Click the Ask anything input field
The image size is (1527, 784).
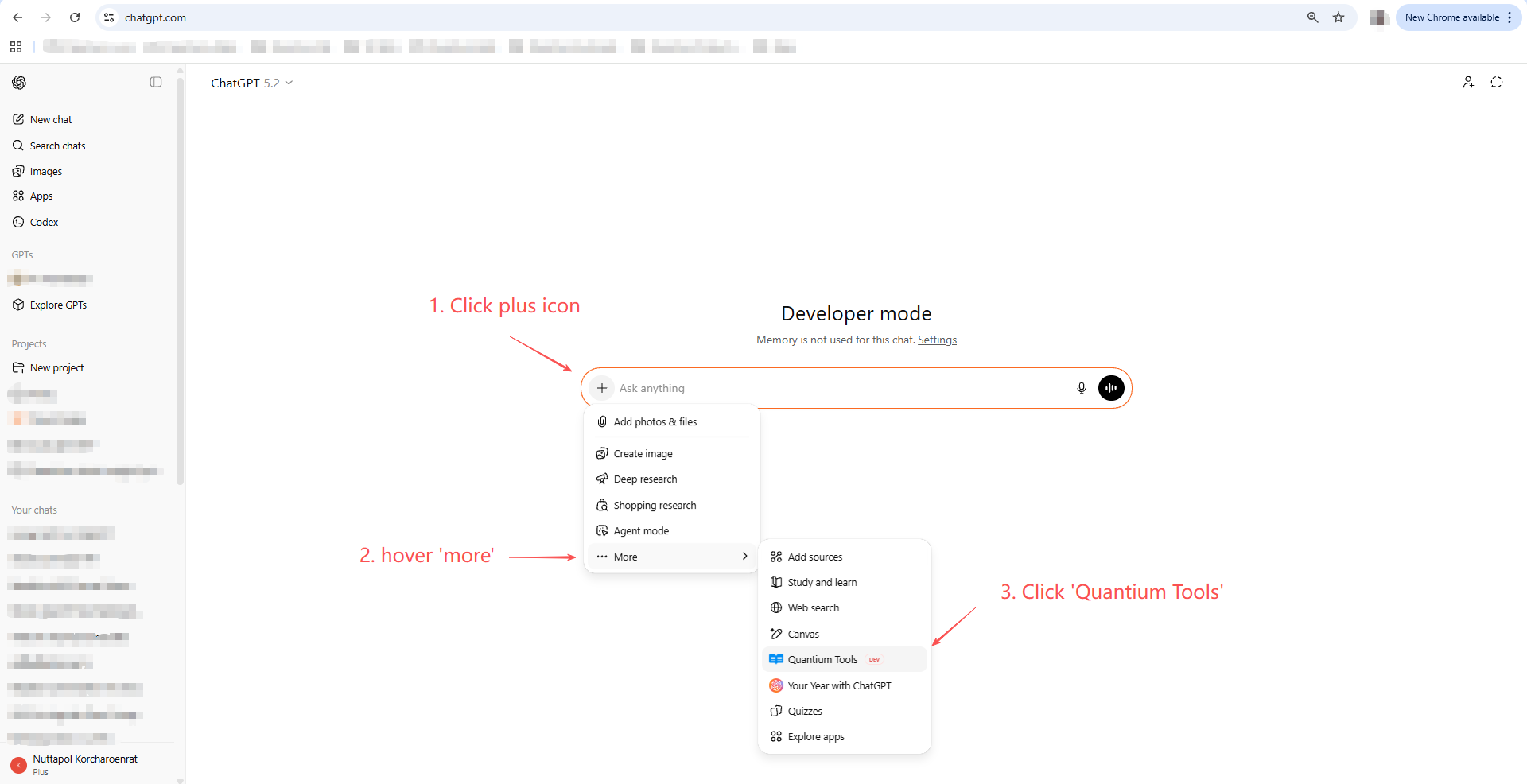pos(843,388)
